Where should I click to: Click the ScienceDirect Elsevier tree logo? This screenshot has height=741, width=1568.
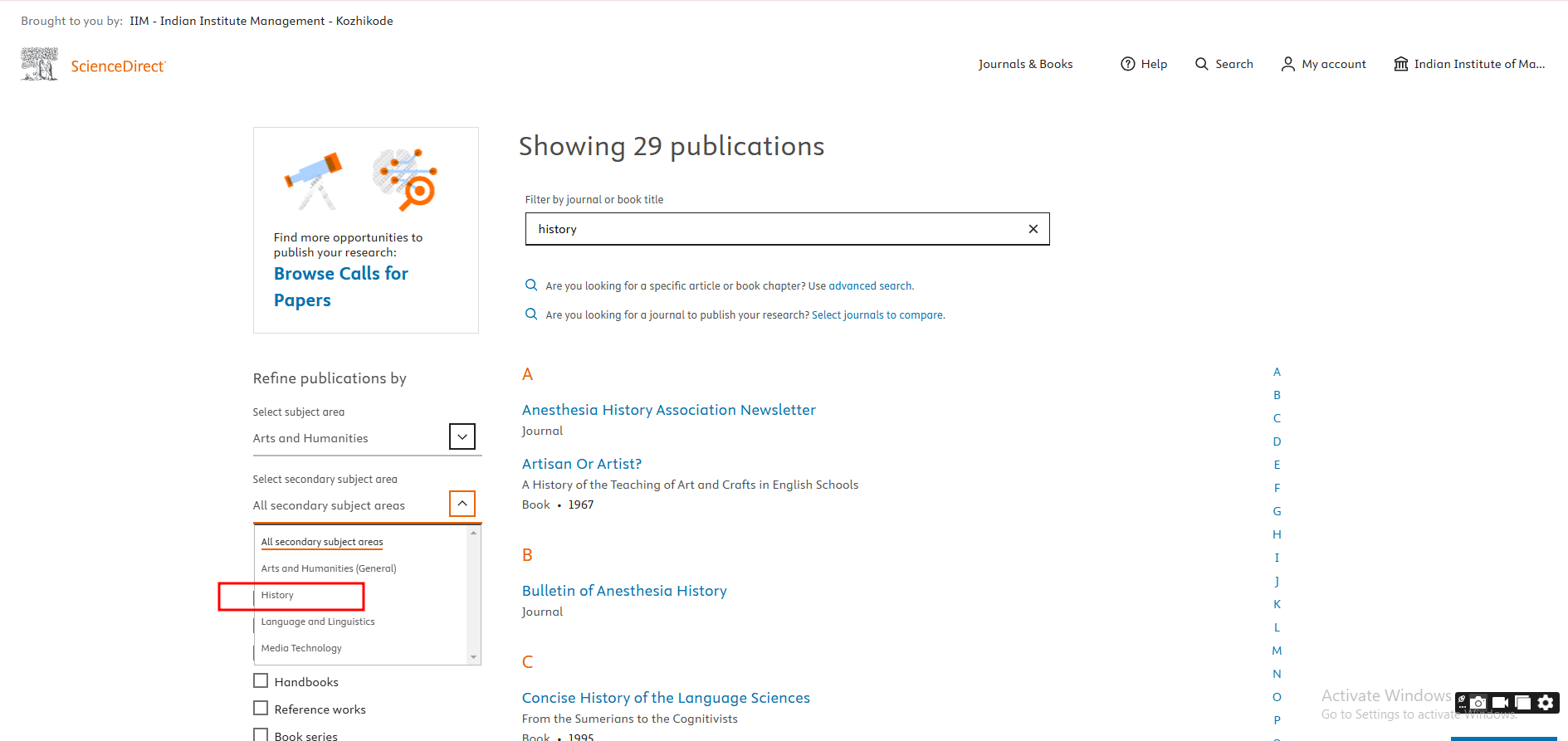(x=39, y=65)
